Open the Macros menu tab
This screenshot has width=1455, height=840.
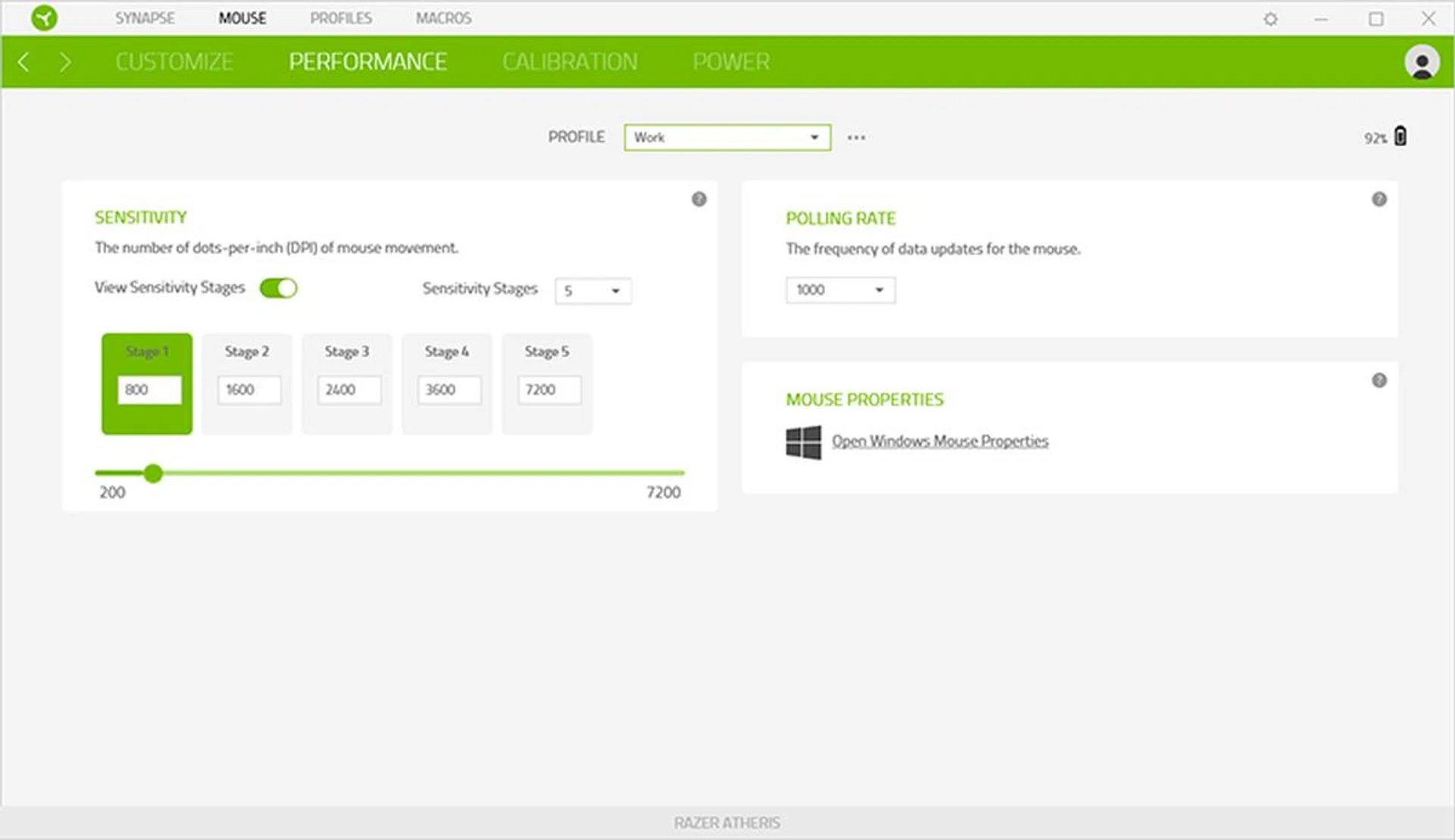click(443, 18)
